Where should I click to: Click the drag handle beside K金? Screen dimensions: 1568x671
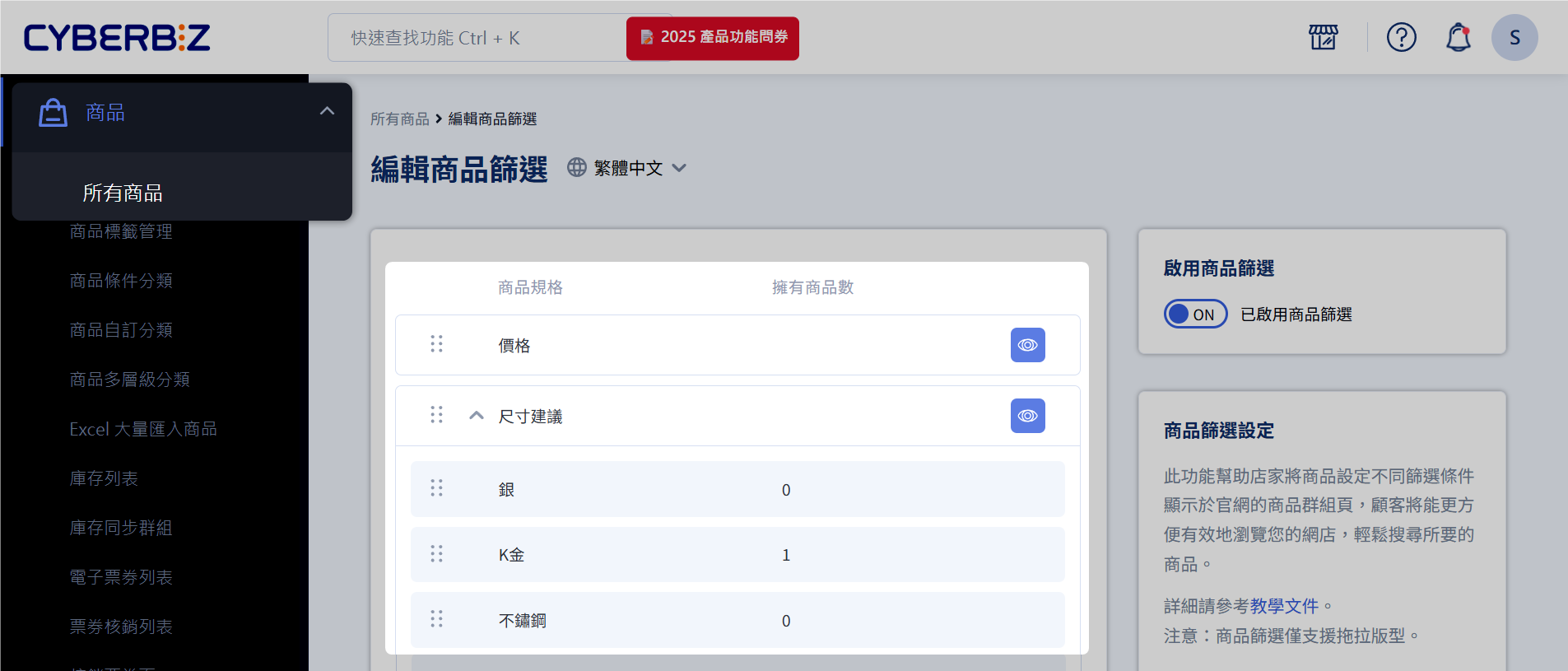click(x=436, y=554)
